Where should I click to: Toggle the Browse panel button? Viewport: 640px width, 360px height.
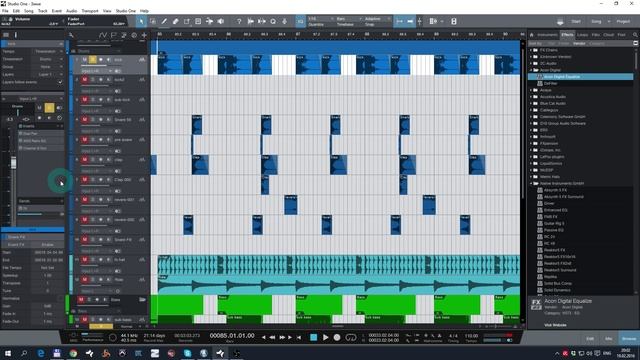pyautogui.click(x=629, y=338)
